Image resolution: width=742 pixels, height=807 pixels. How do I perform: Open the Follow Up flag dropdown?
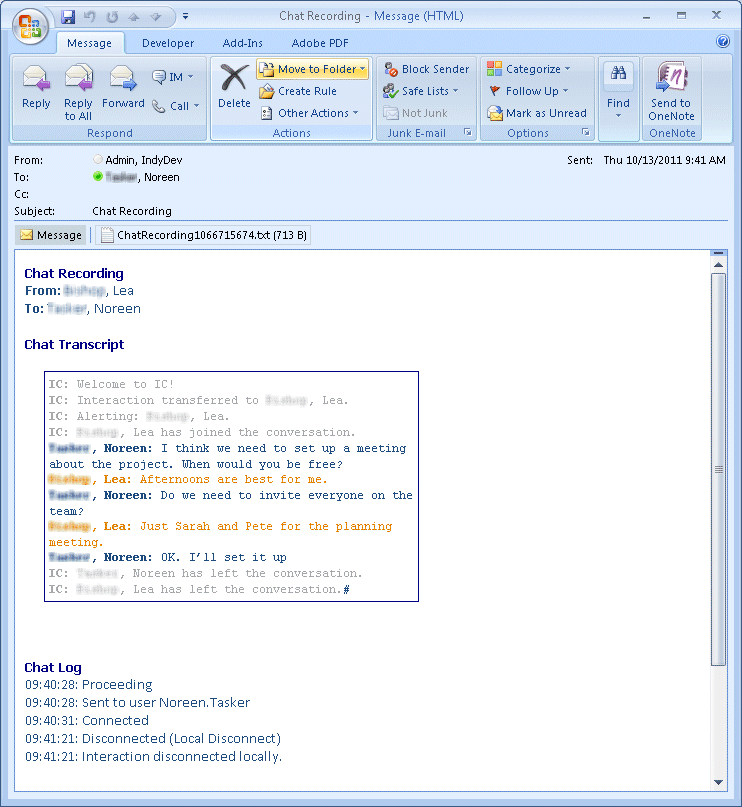pyautogui.click(x=528, y=91)
